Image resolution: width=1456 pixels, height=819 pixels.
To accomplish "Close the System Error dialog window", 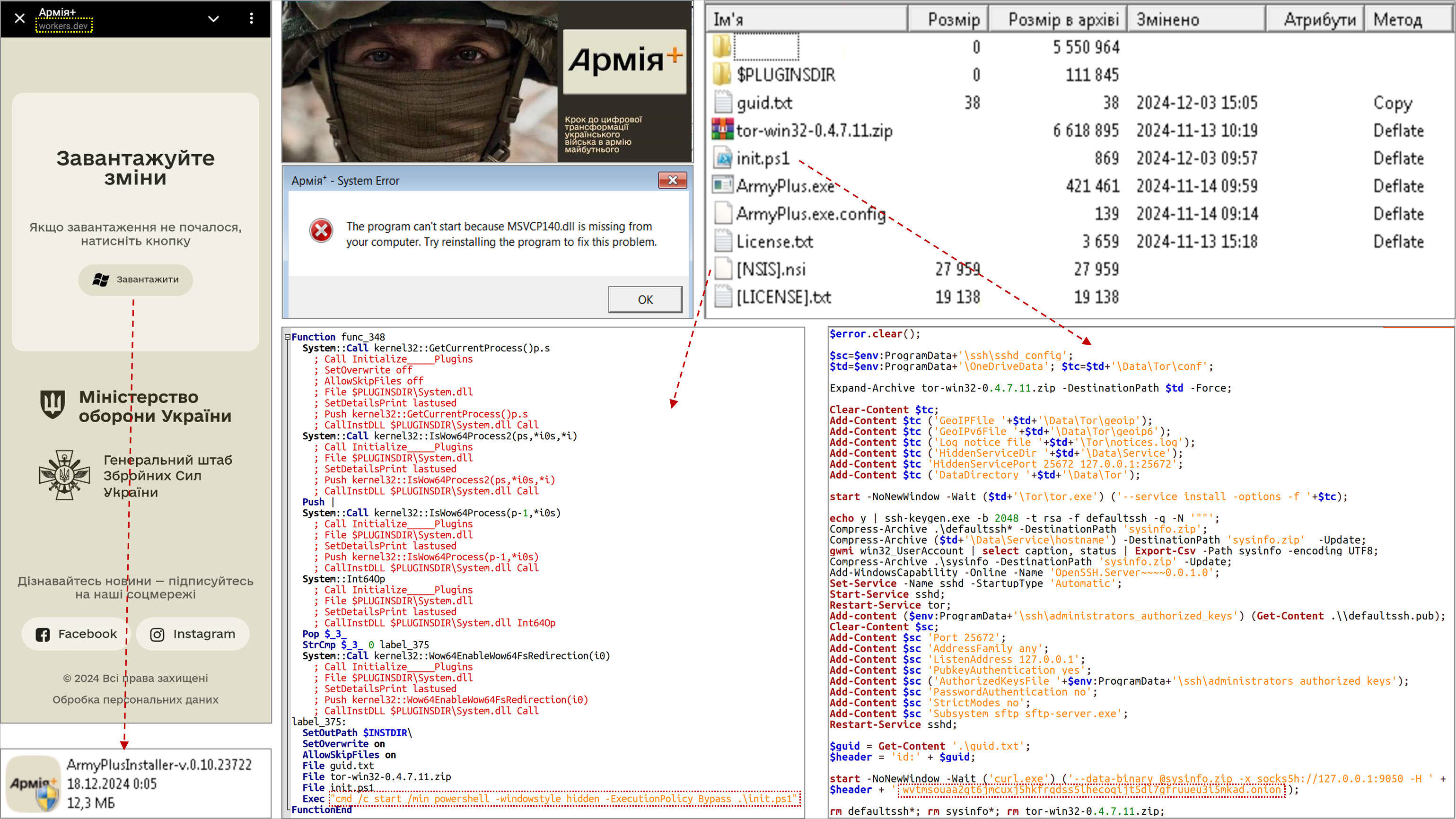I will [x=672, y=181].
